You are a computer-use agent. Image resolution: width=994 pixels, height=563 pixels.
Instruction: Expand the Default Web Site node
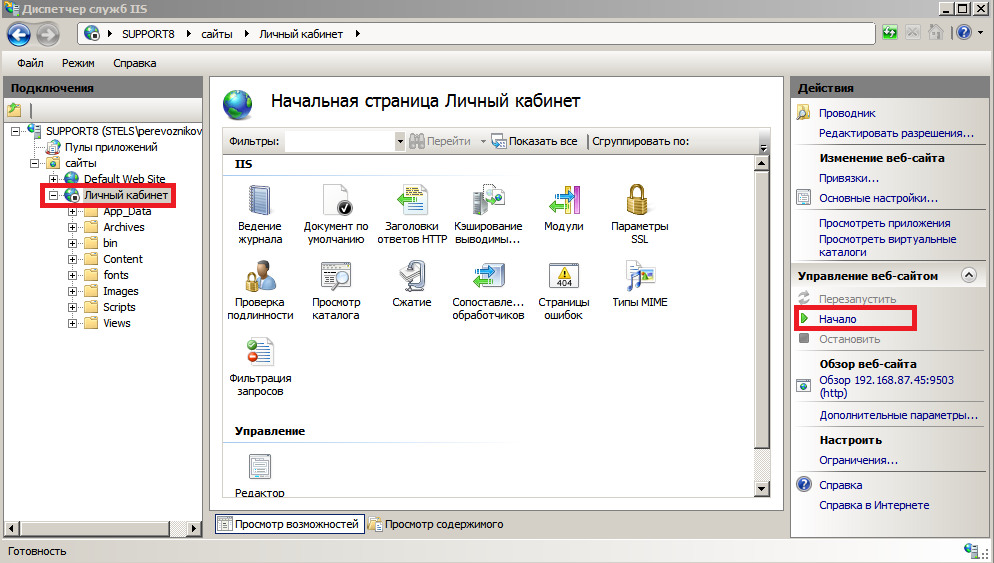(x=53, y=179)
